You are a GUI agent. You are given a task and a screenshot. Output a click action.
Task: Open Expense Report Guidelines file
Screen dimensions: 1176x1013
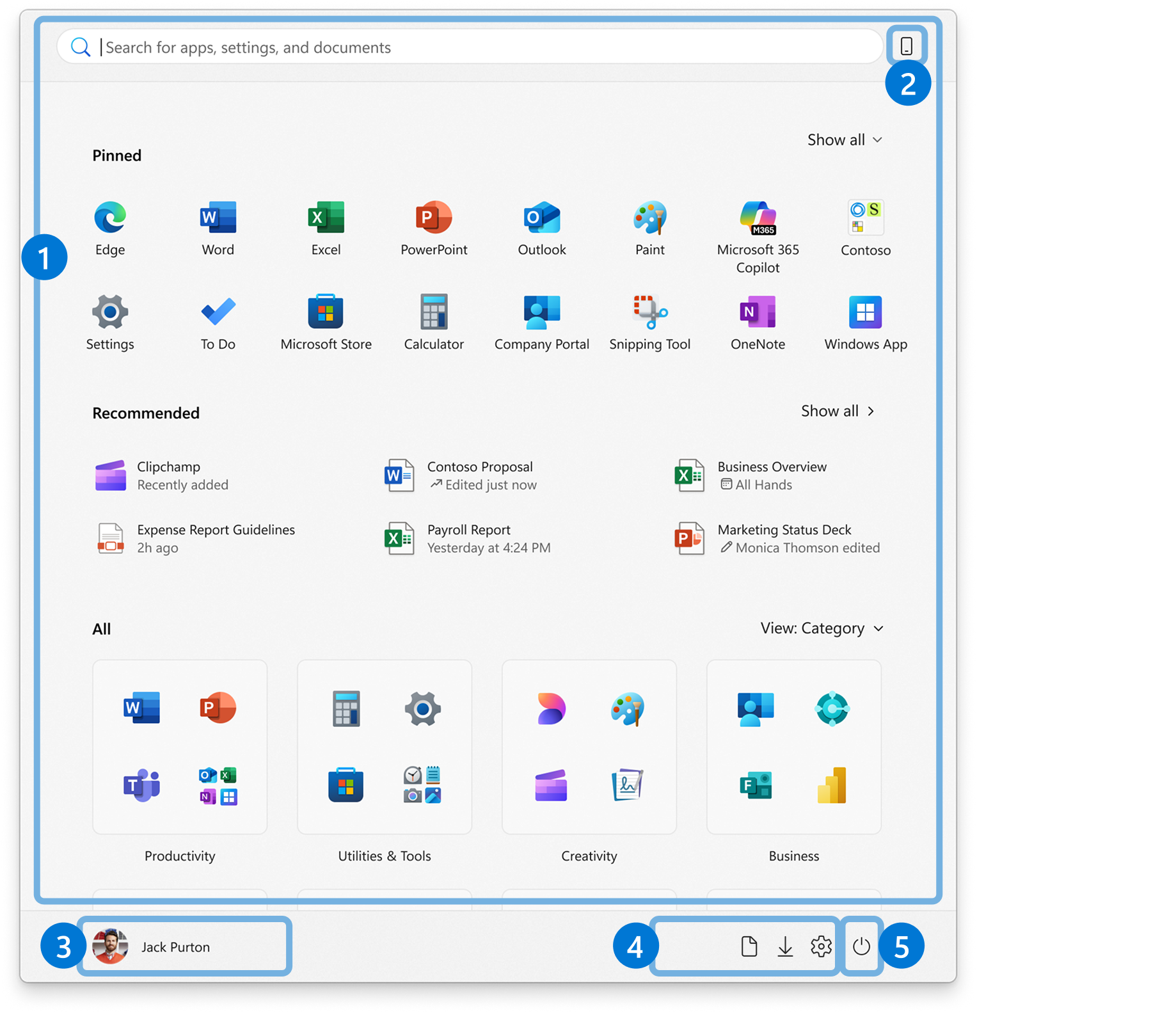click(x=195, y=539)
